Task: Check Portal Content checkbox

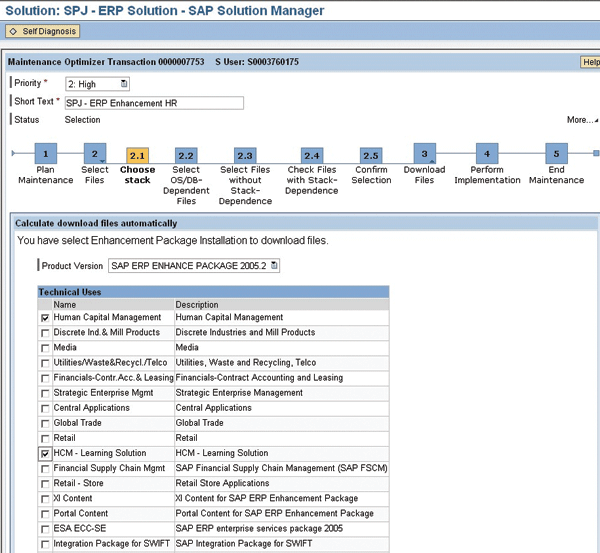Action: tap(45, 514)
